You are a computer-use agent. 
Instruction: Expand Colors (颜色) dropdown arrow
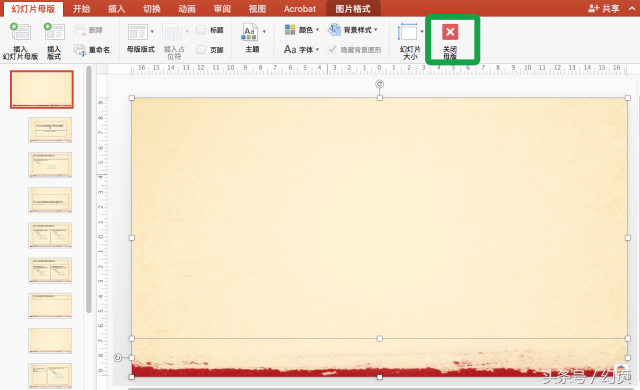click(x=317, y=30)
